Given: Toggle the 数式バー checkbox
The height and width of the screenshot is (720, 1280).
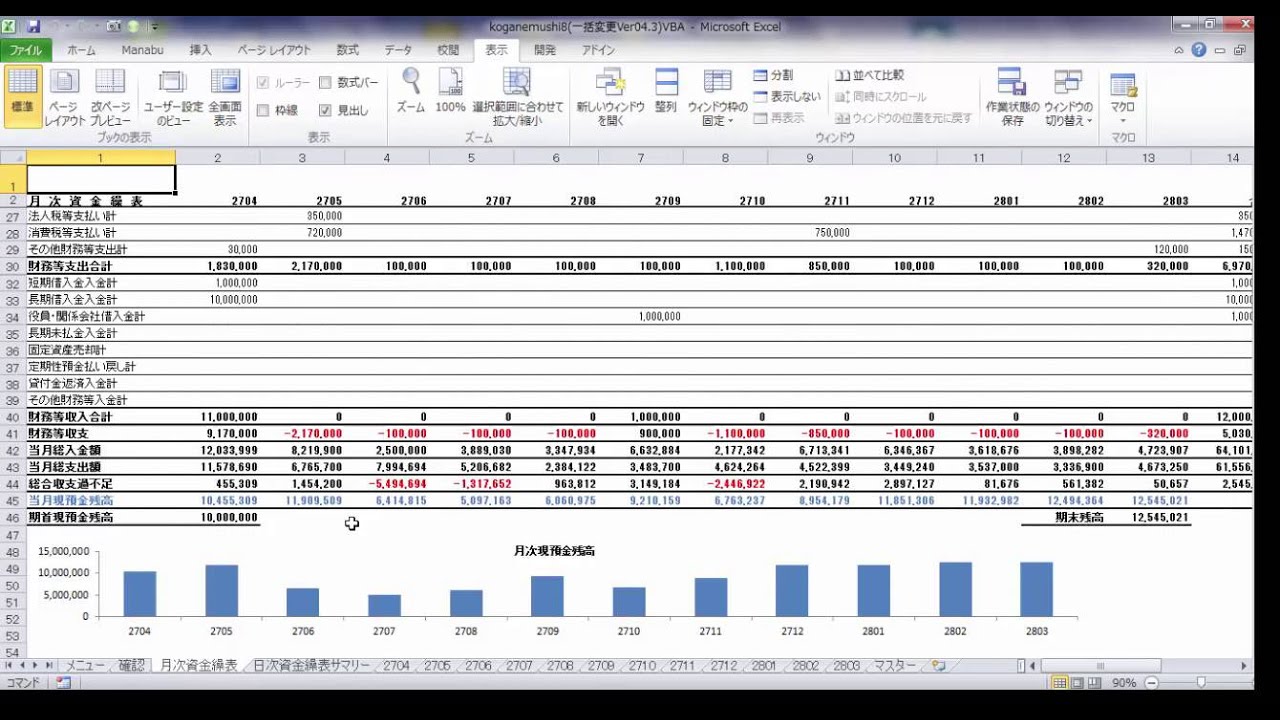Looking at the screenshot, I should [325, 83].
